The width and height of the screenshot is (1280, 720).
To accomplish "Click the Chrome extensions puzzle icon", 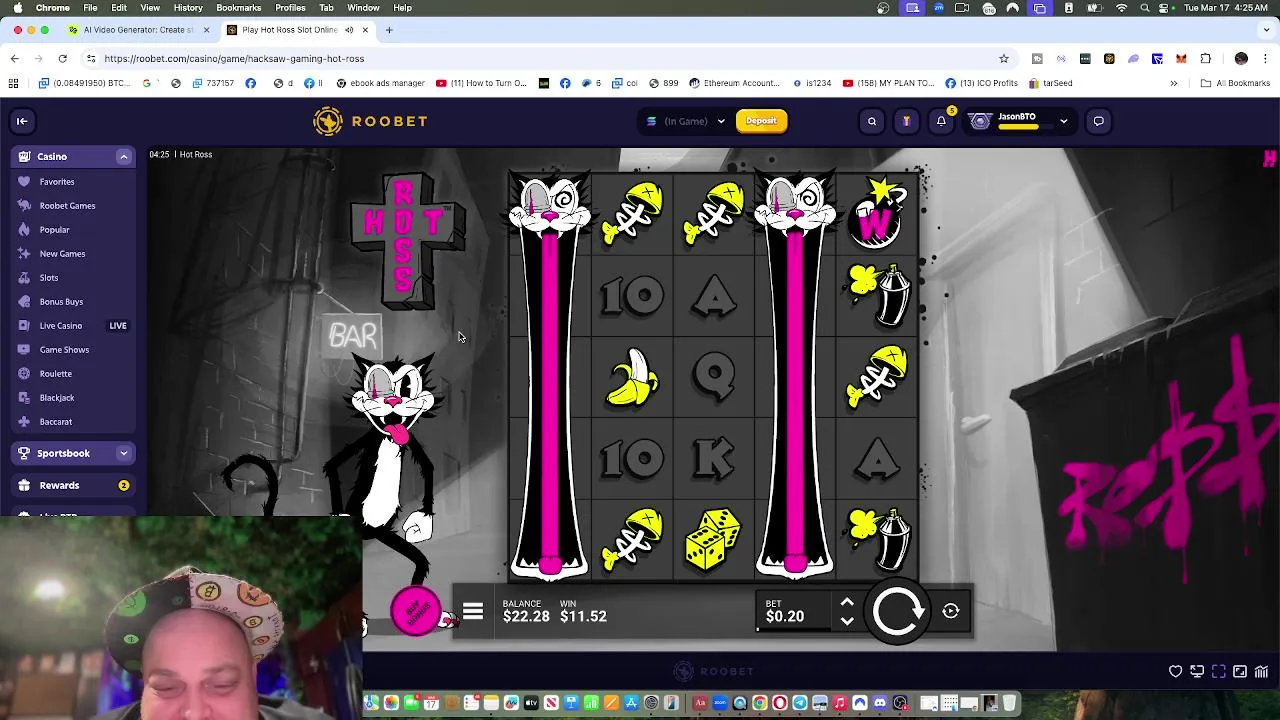I will (1205, 58).
